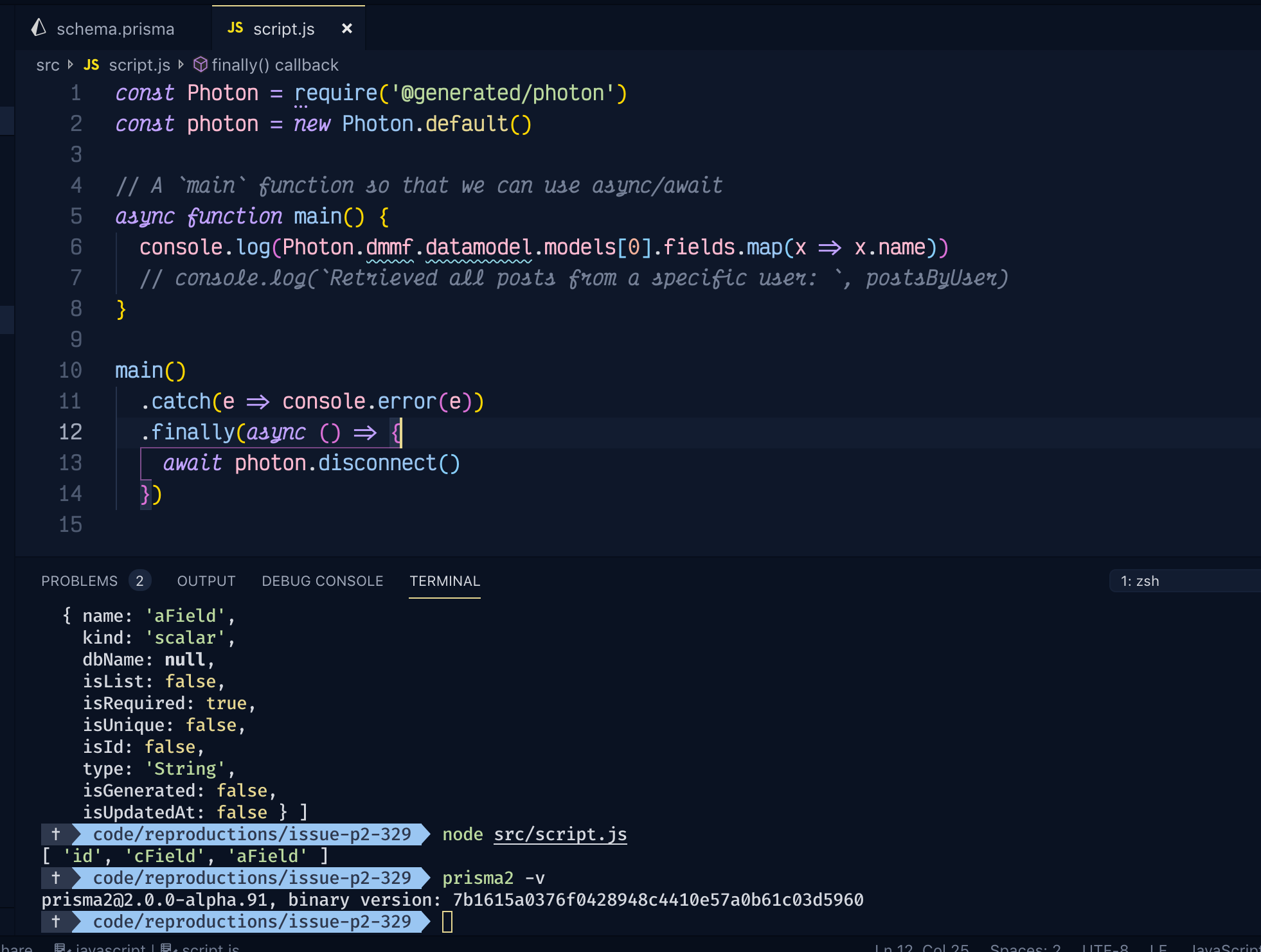Select the TERMINAL panel tab

[444, 581]
